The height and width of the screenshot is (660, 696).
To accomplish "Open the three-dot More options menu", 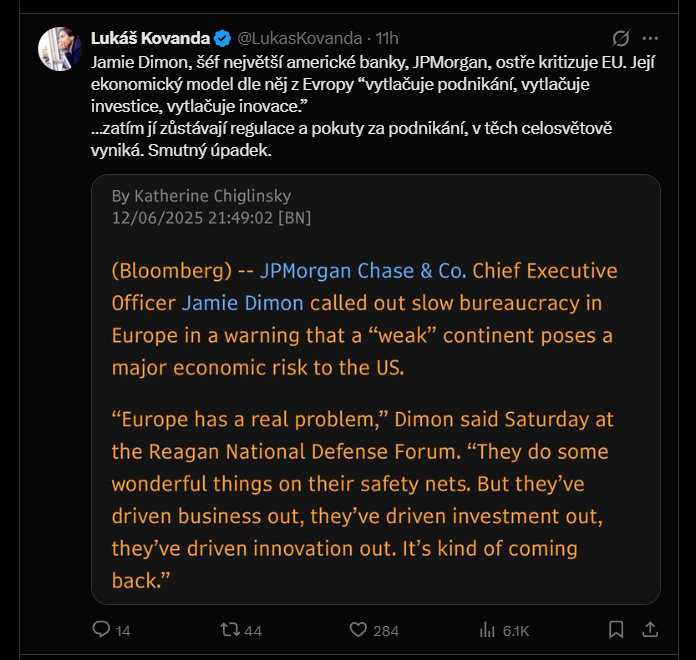I will [x=650, y=39].
